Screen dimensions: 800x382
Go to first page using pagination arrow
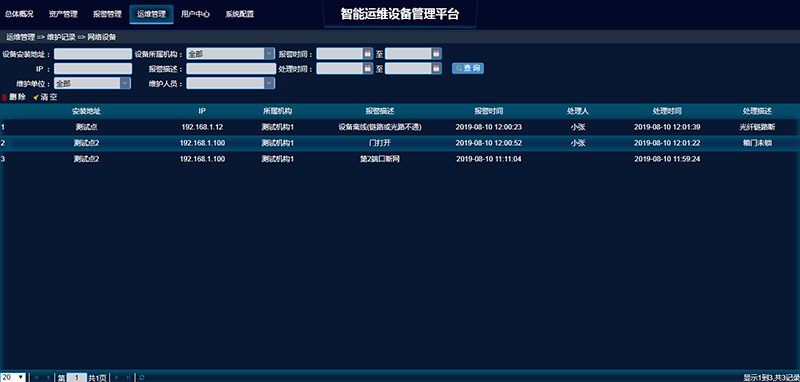(x=36, y=378)
